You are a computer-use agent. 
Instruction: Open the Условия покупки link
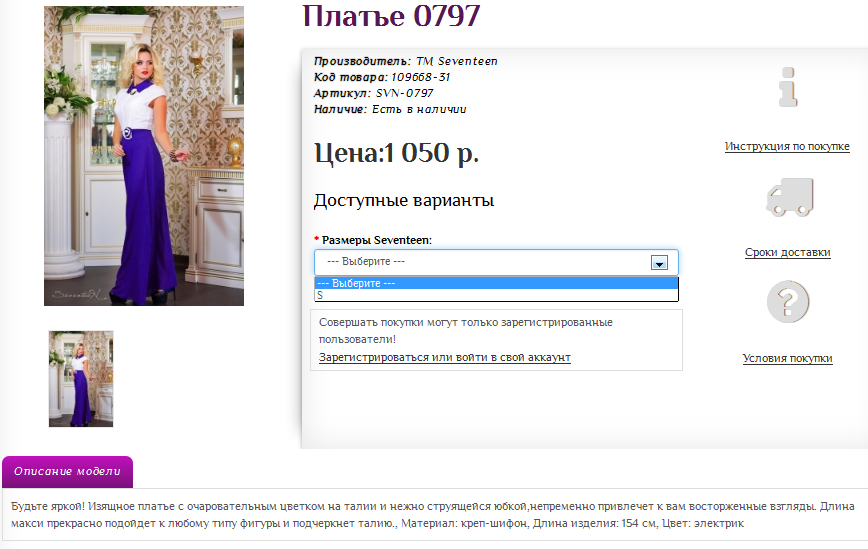coord(787,358)
